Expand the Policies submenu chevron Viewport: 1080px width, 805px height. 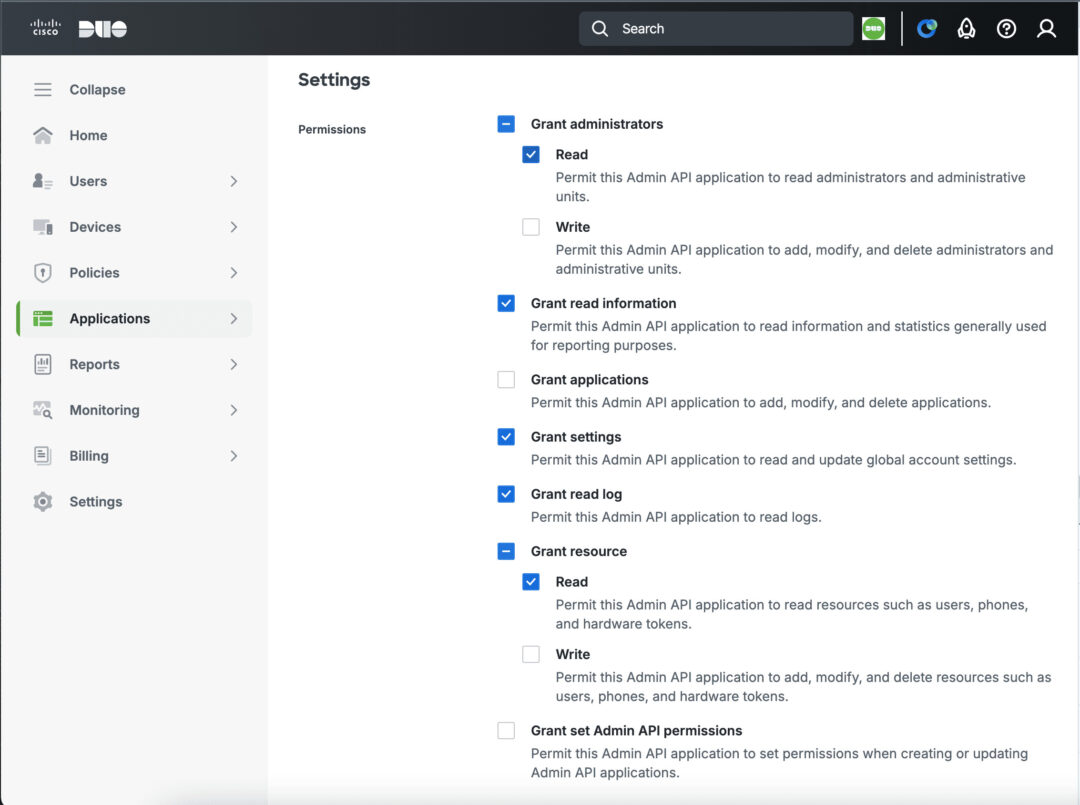point(233,273)
